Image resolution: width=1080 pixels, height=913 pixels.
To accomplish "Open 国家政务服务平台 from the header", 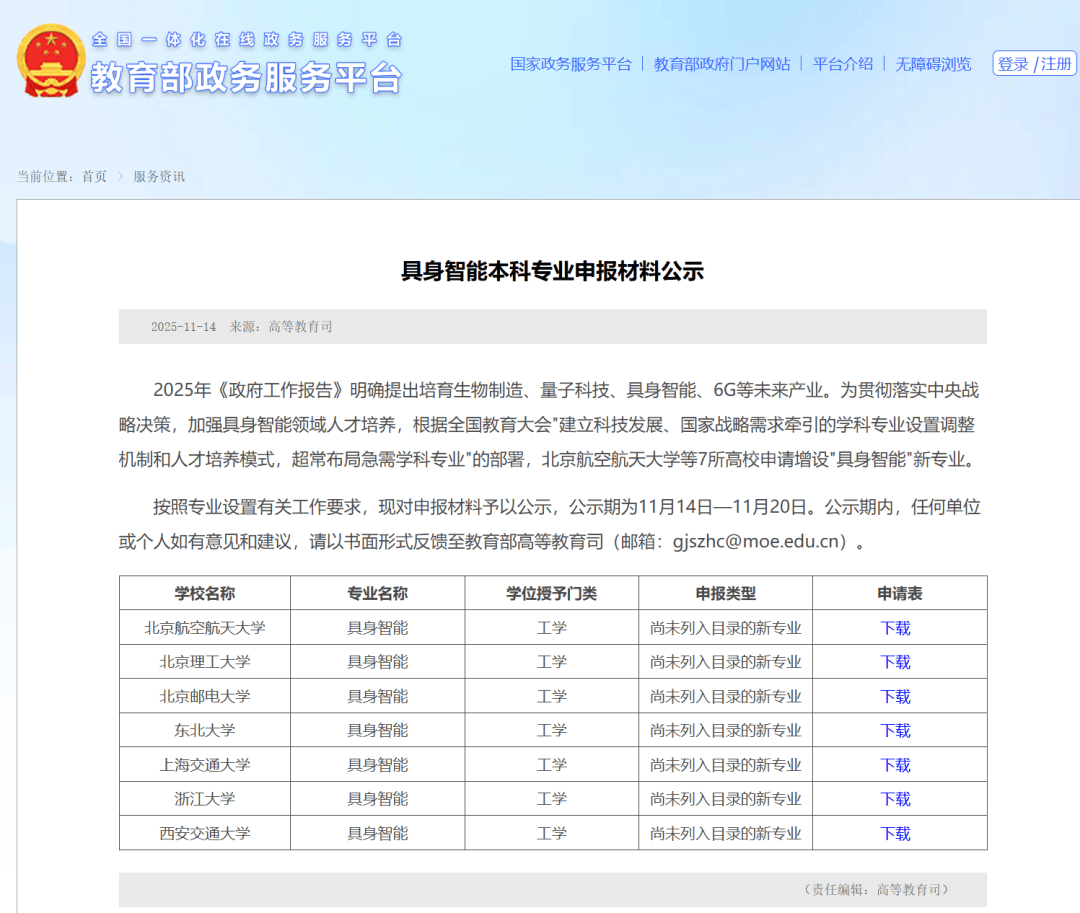I will [569, 63].
